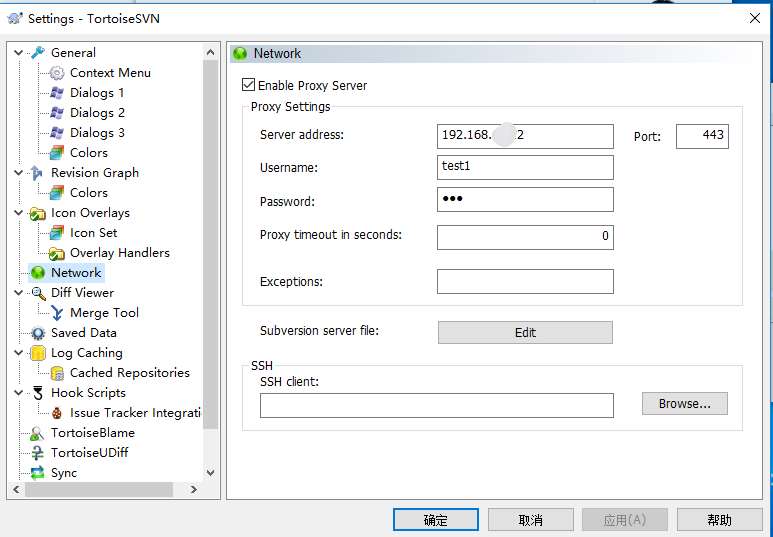Click the Dialogs 3 flag icon
This screenshot has width=773, height=537.
[57, 133]
